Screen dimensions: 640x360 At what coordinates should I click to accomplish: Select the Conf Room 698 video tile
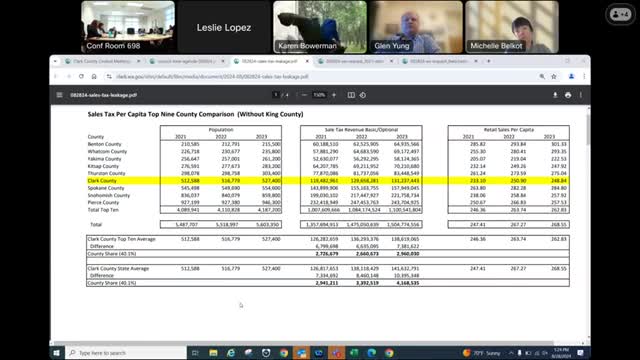click(128, 27)
